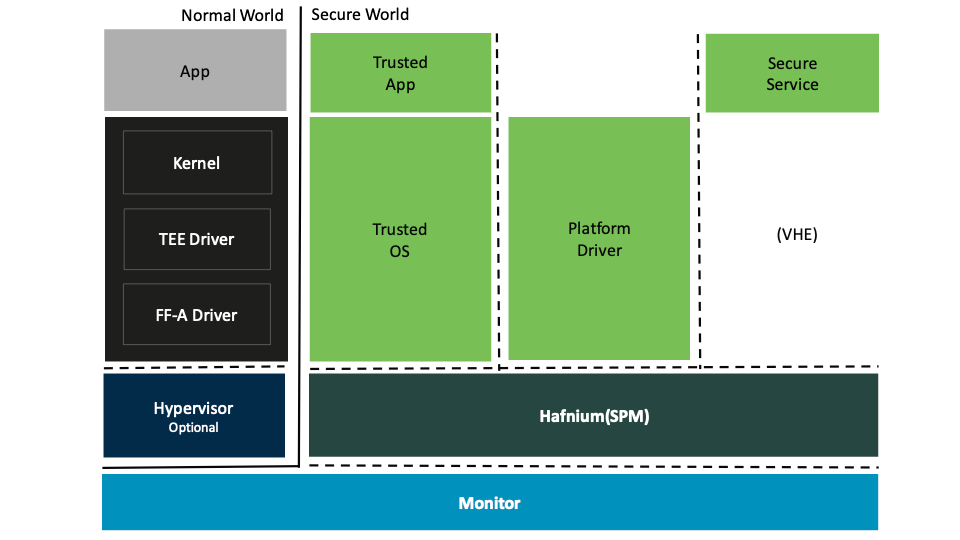Screen dimensions: 960x540
Task: Click dashed line between Hafnium and Monitor
Action: 593,465
